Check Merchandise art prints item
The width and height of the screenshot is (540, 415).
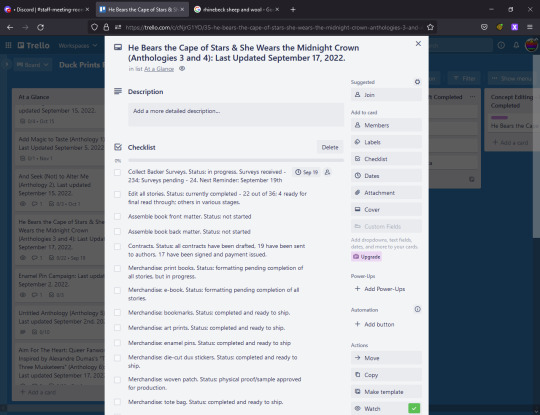coord(117,328)
